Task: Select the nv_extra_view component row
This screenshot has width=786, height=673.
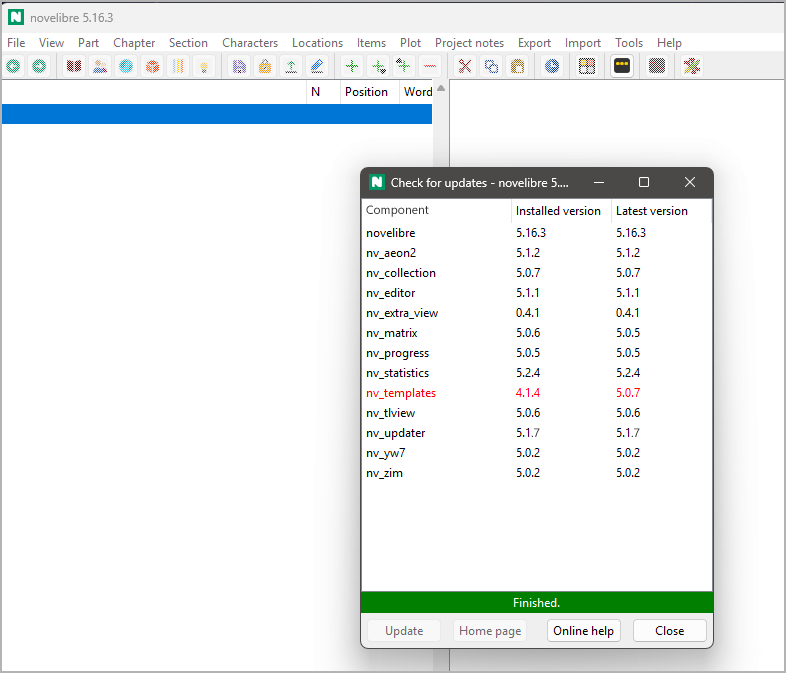Action: (x=536, y=313)
